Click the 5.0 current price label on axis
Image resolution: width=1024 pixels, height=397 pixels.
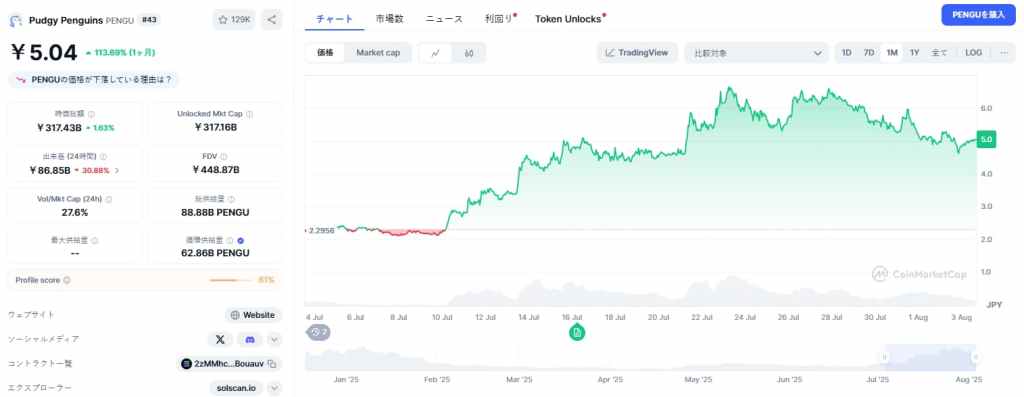pyautogui.click(x=986, y=139)
